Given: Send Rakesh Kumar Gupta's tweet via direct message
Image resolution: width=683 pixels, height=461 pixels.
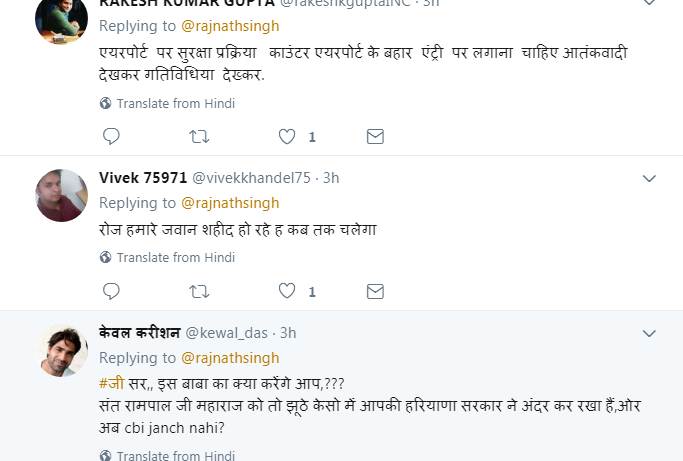Looking at the screenshot, I should pyautogui.click(x=375, y=137).
